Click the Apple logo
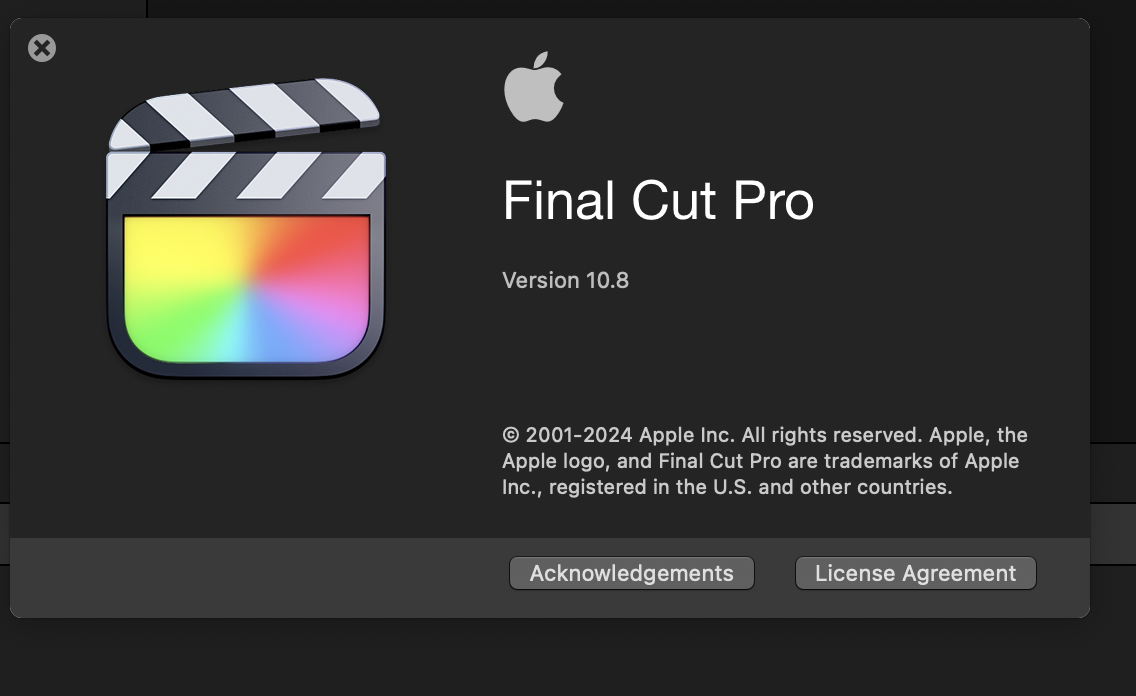The image size is (1136, 696). tap(534, 89)
